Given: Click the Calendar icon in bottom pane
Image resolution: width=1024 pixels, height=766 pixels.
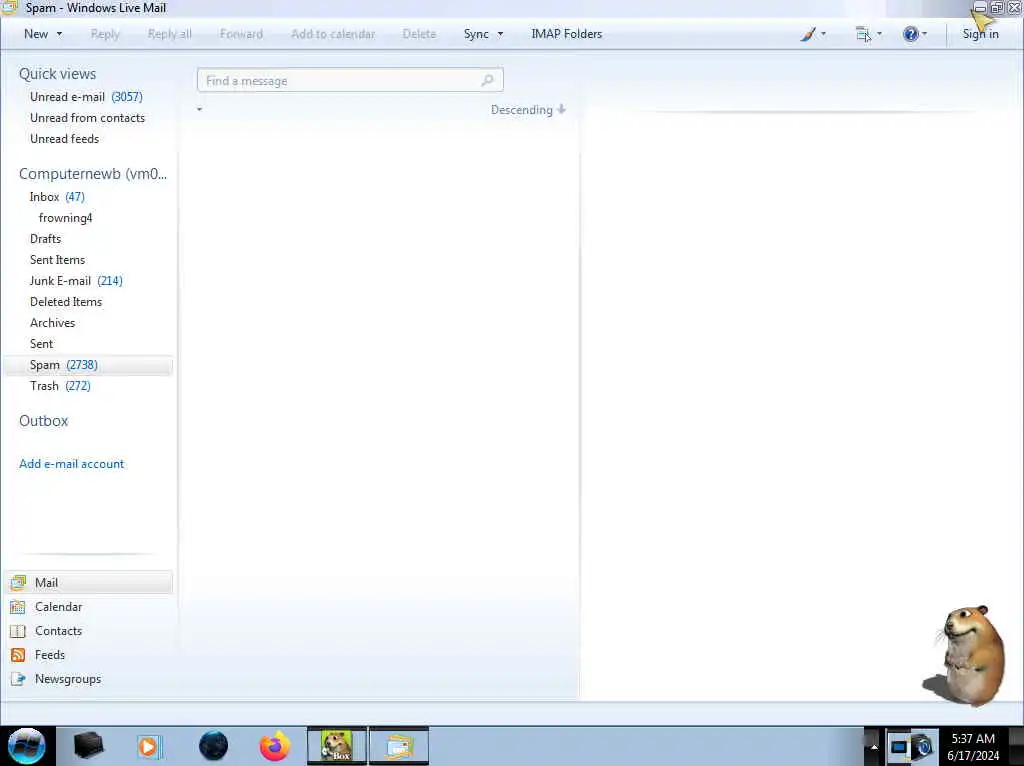Looking at the screenshot, I should point(18,607).
